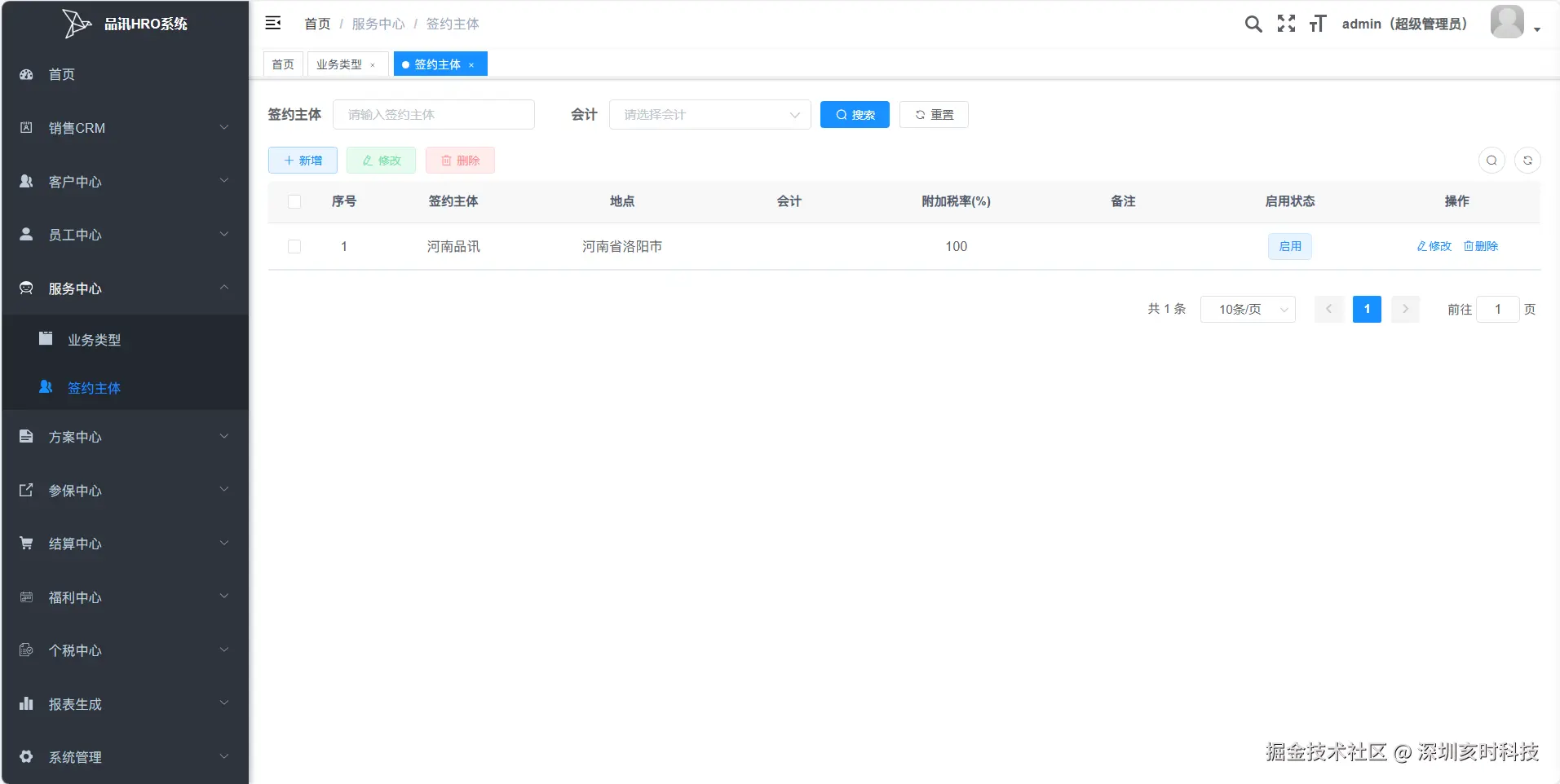The width and height of the screenshot is (1560, 784).
Task: Click the 员工中心 person icon
Action: 26,234
